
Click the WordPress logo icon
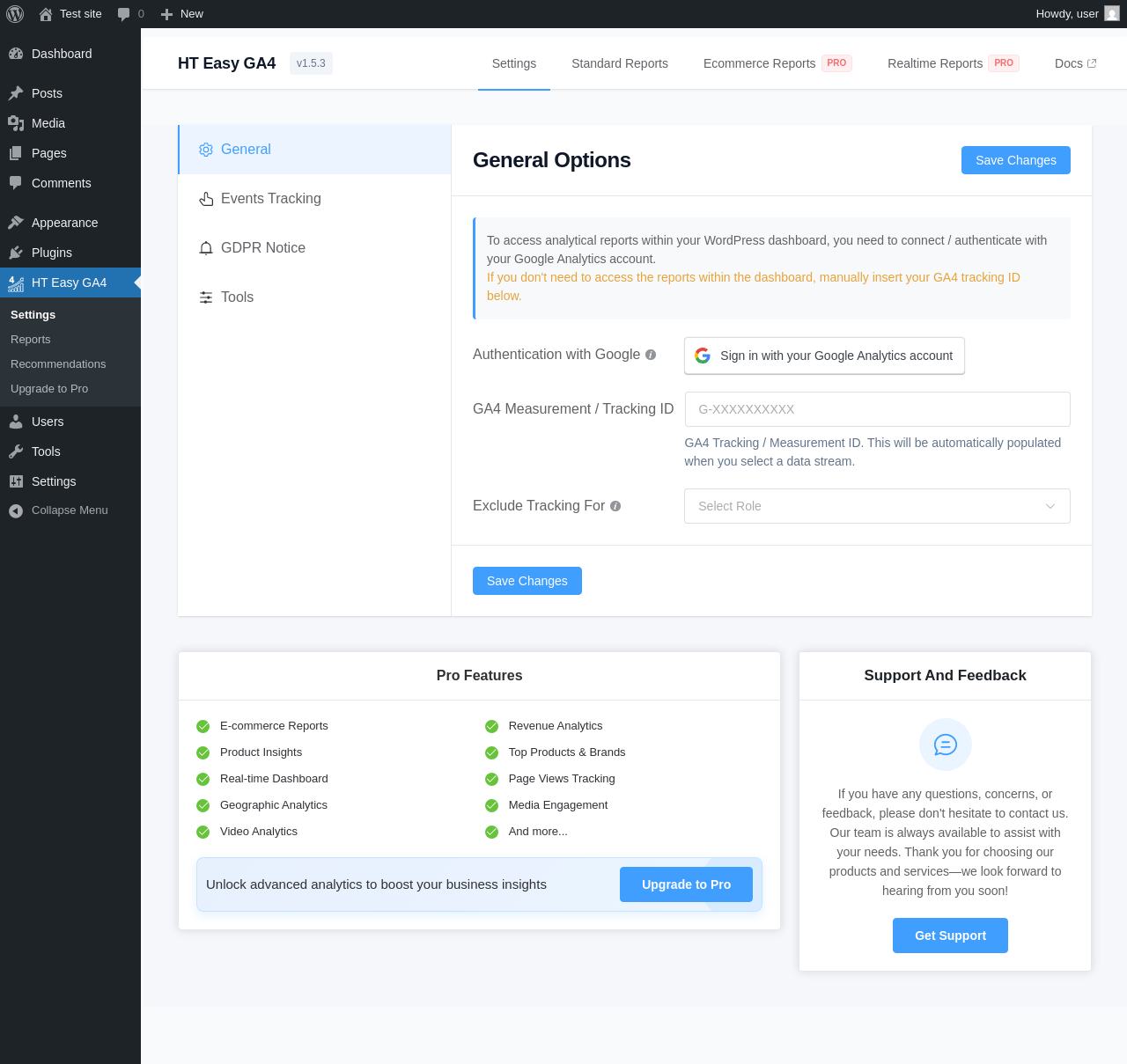(x=15, y=14)
